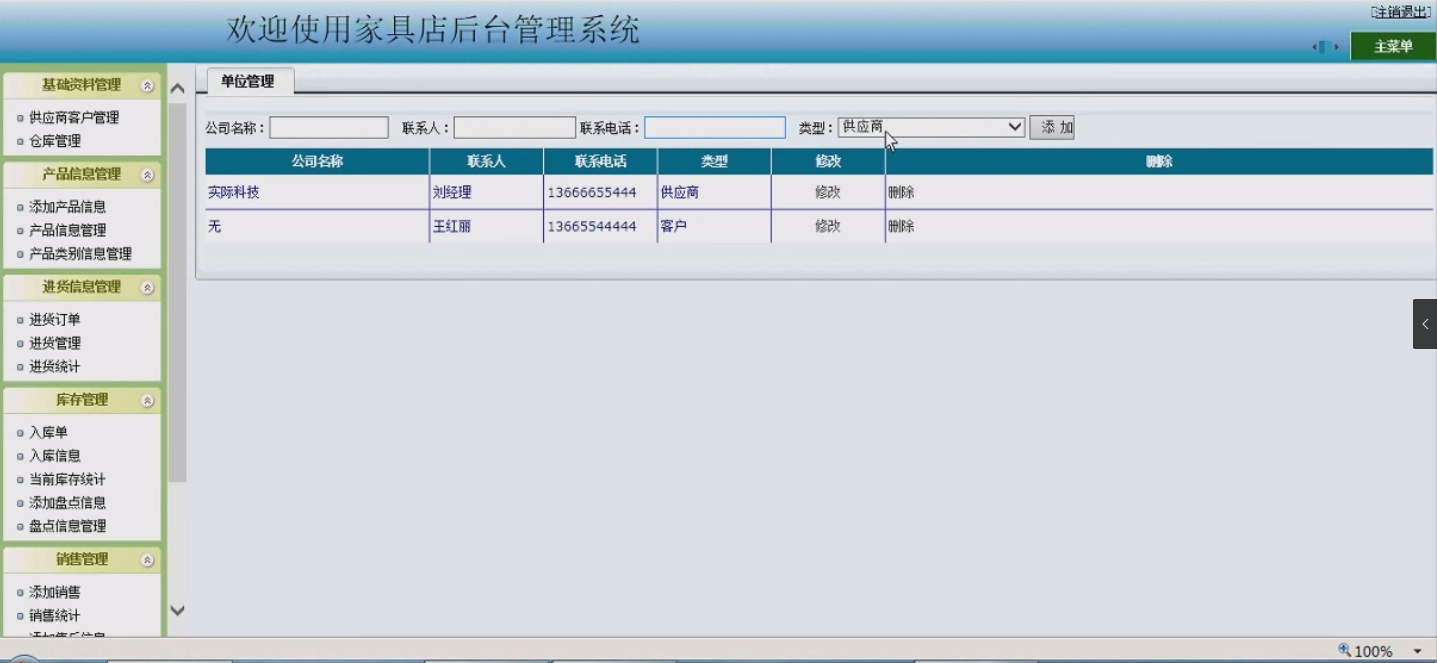View 进货统计 page

[x=55, y=367]
